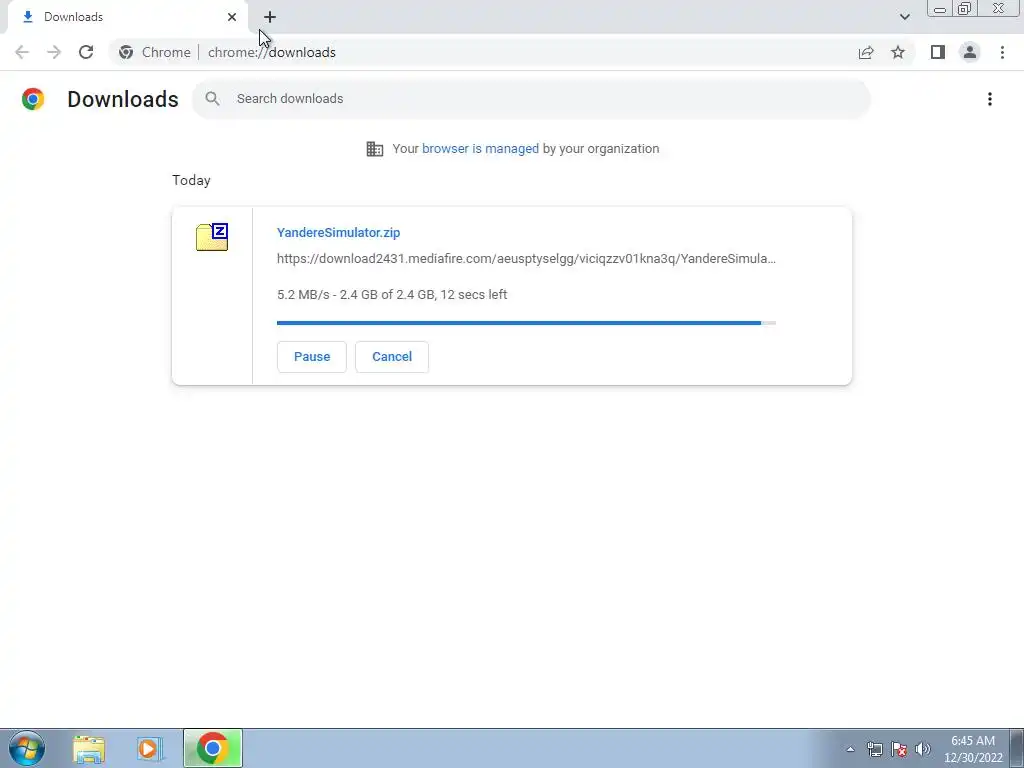The height and width of the screenshot is (768, 1024).
Task: Click the browser back arrow
Action: (x=22, y=52)
